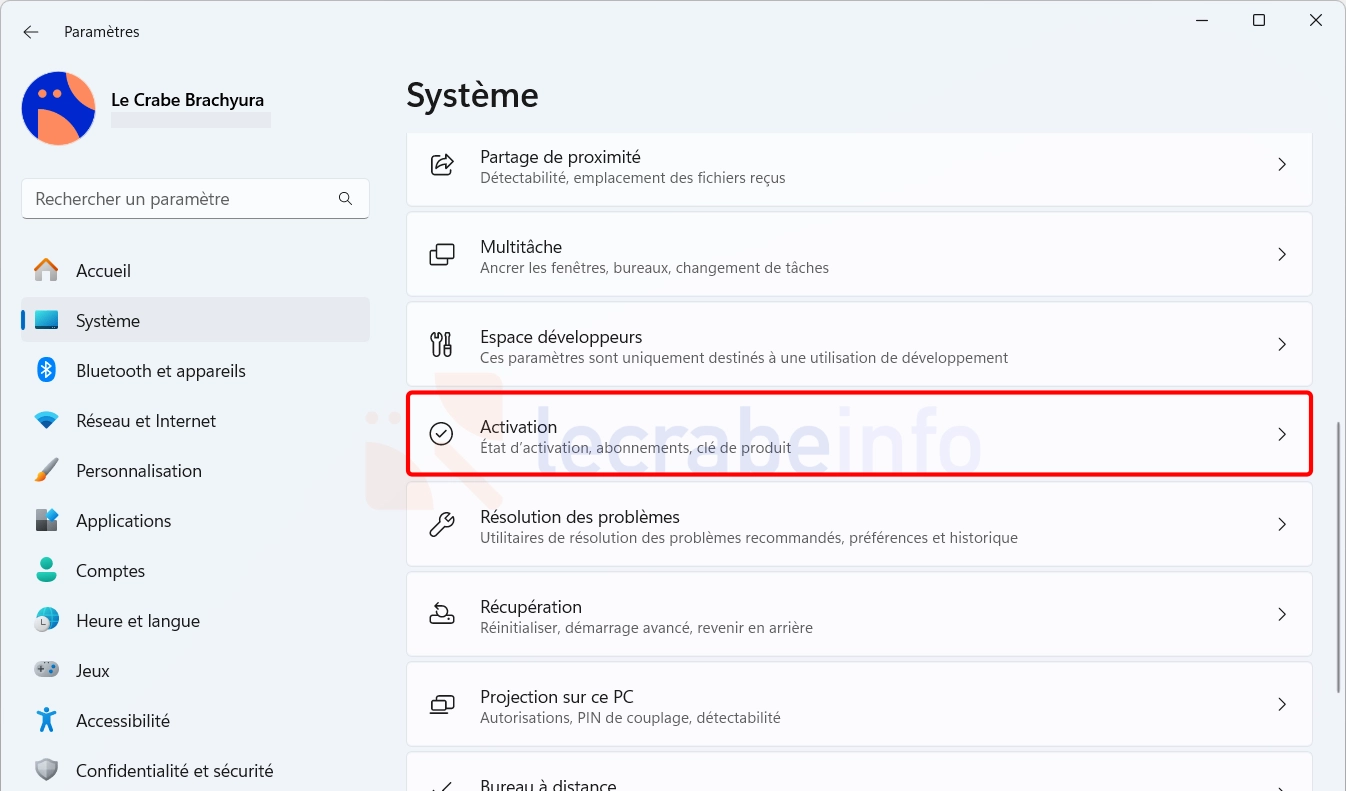This screenshot has height=791, width=1346.
Task: Click 'Autorisations, PIN de couplage, détectabilité' text
Action: pos(630,718)
